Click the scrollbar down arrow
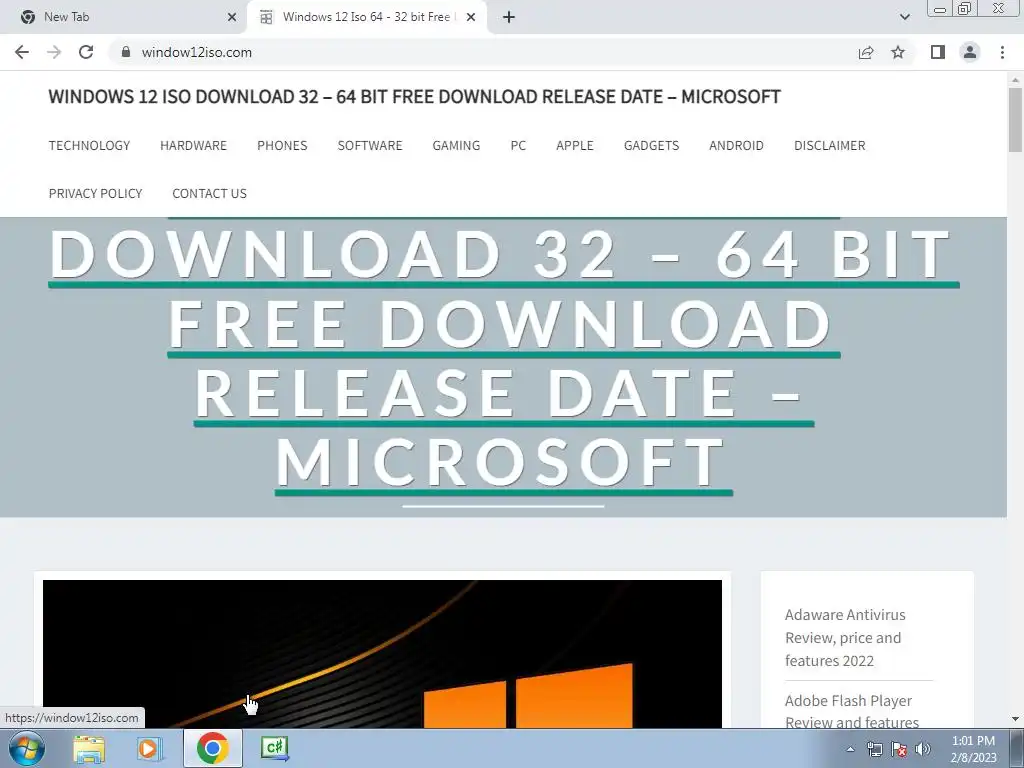This screenshot has width=1024, height=768. click(x=1015, y=719)
